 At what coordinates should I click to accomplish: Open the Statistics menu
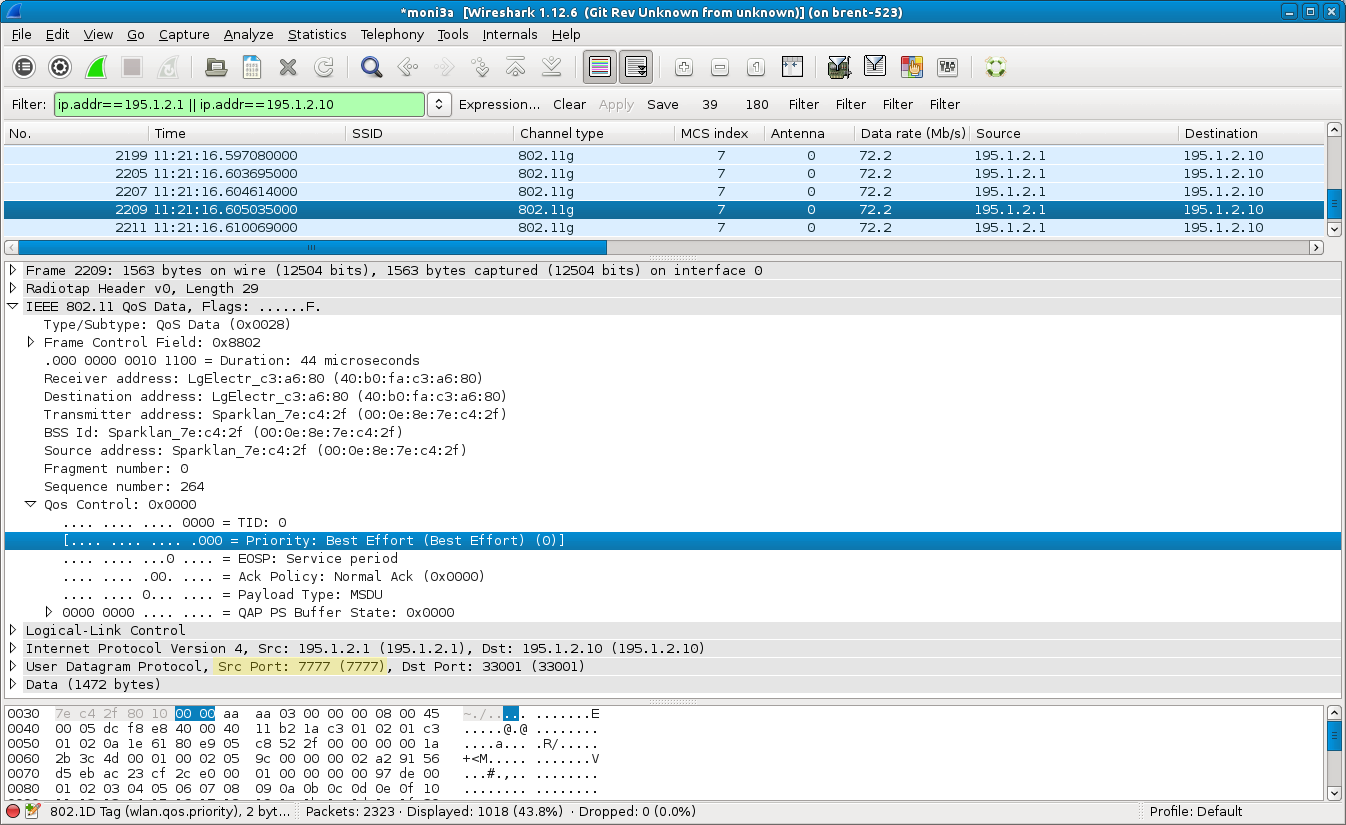point(317,34)
